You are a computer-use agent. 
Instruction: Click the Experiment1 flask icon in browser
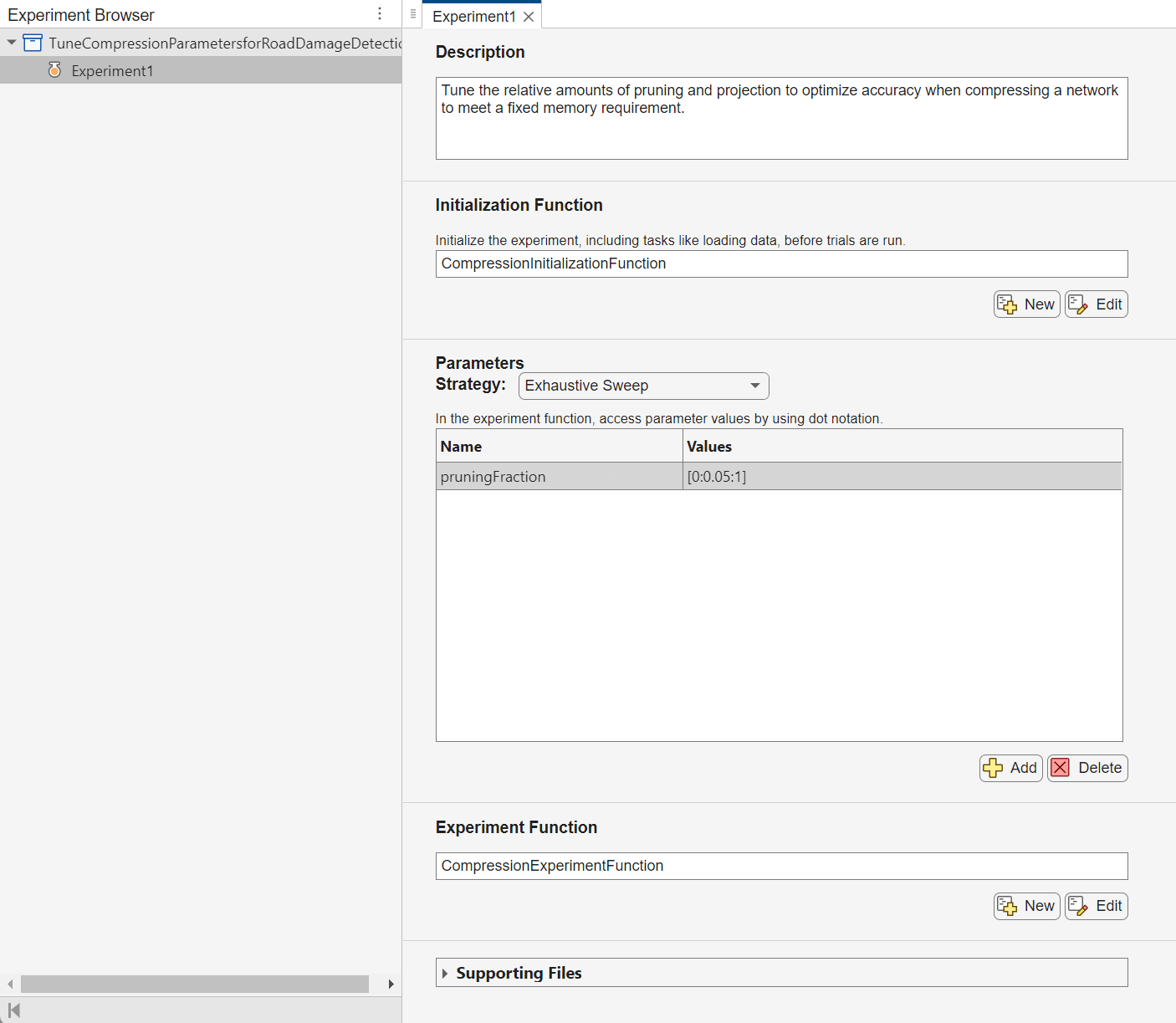pos(54,70)
